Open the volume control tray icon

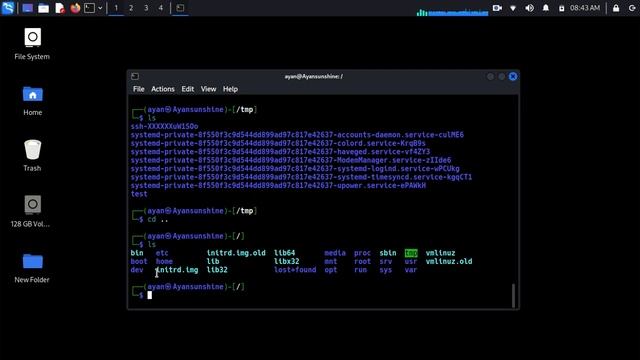click(529, 8)
